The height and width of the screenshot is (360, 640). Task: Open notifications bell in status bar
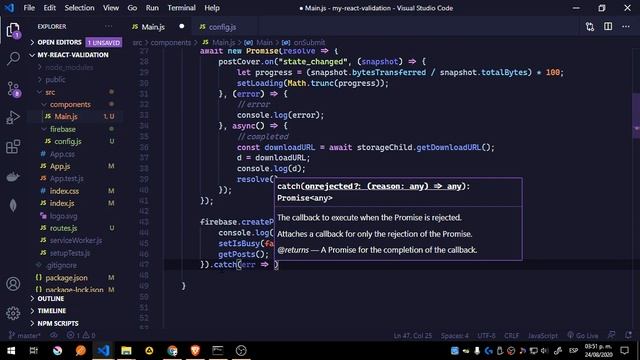629,336
